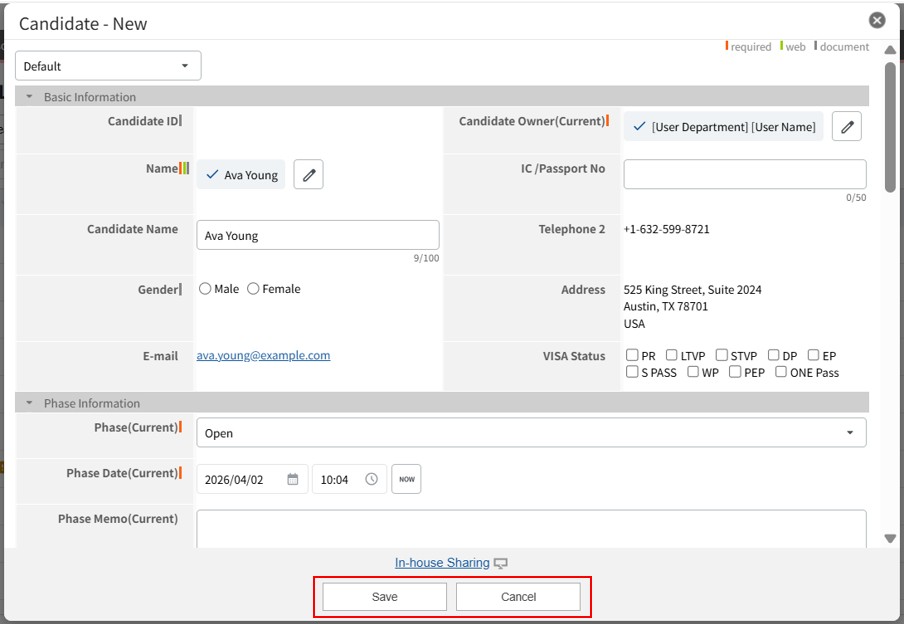The image size is (904, 624).
Task: Open the ava.young@example.com email link
Action: point(263,355)
